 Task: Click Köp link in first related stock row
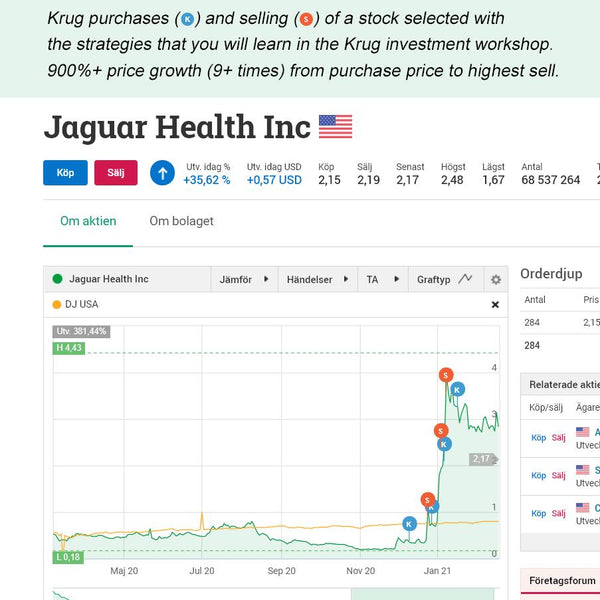coord(538,437)
